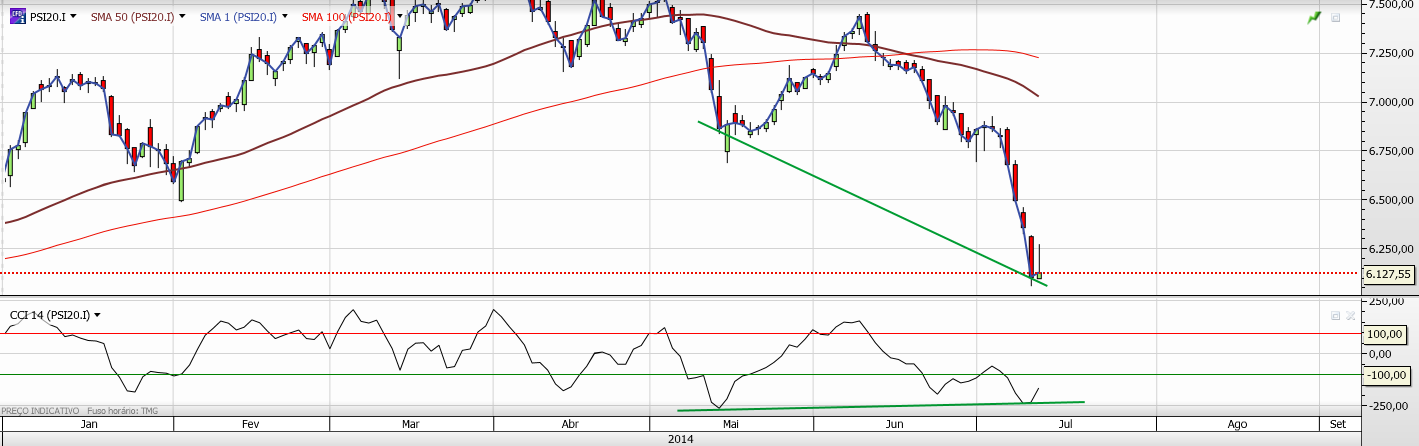Click the 7.500,00 price axis label
The width and height of the screenshot is (1419, 446).
(x=1390, y=4)
